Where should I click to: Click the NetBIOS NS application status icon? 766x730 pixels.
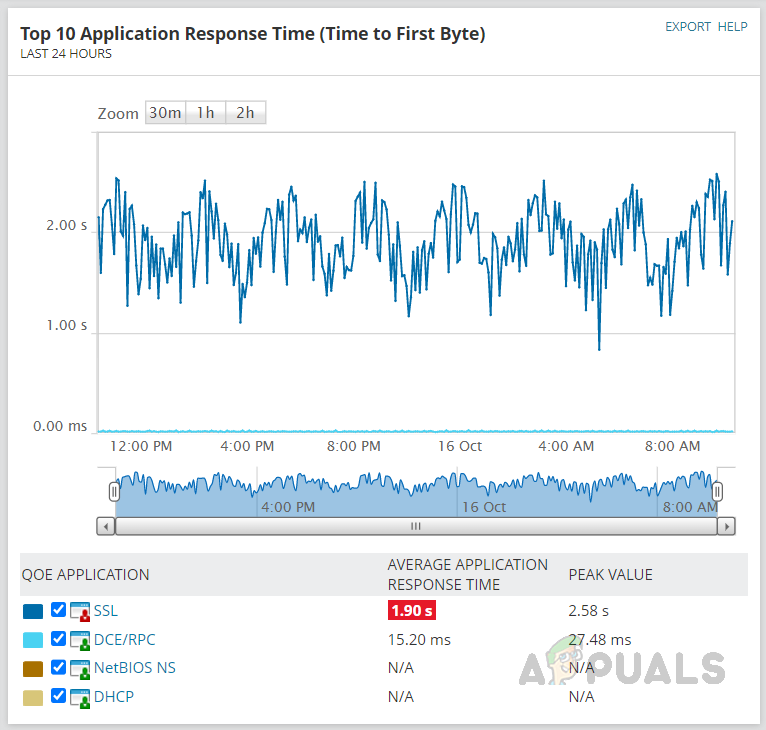[x=80, y=669]
